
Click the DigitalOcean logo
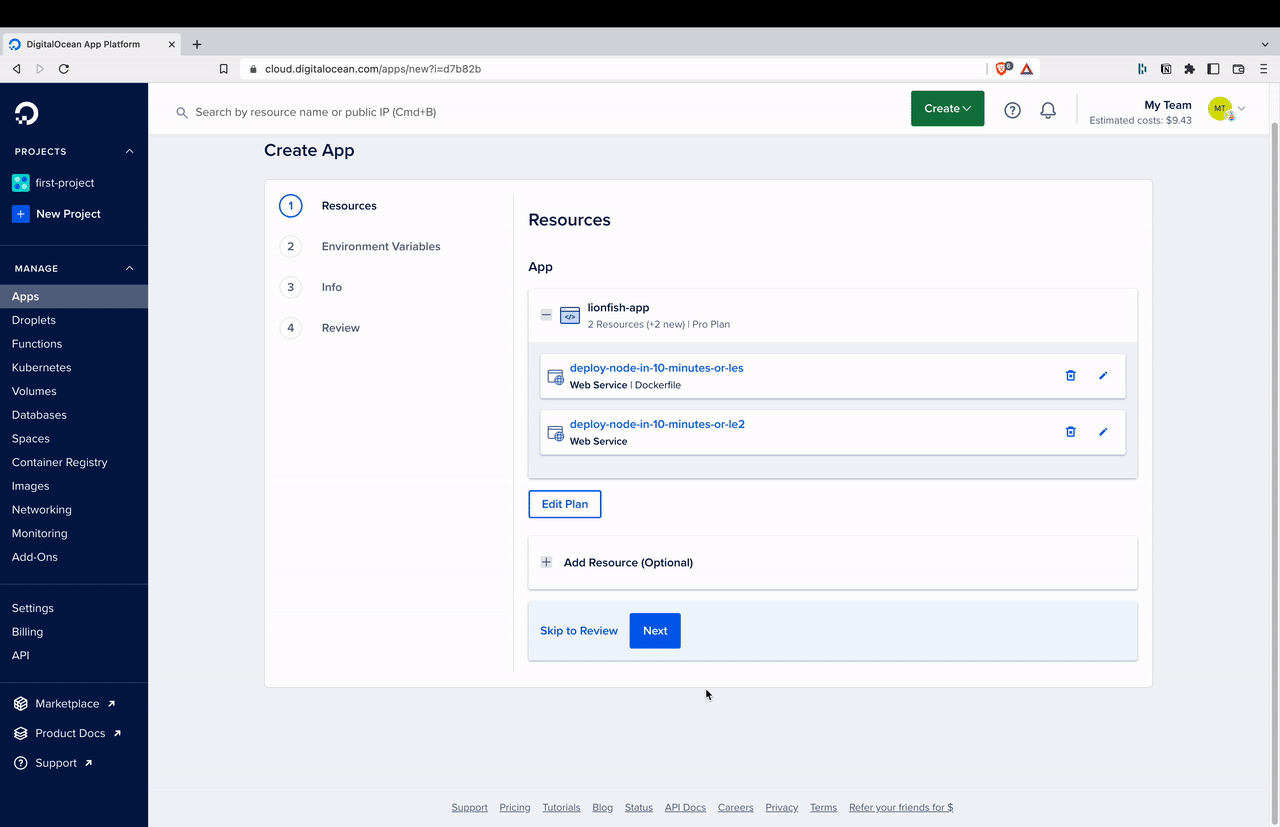point(24,112)
